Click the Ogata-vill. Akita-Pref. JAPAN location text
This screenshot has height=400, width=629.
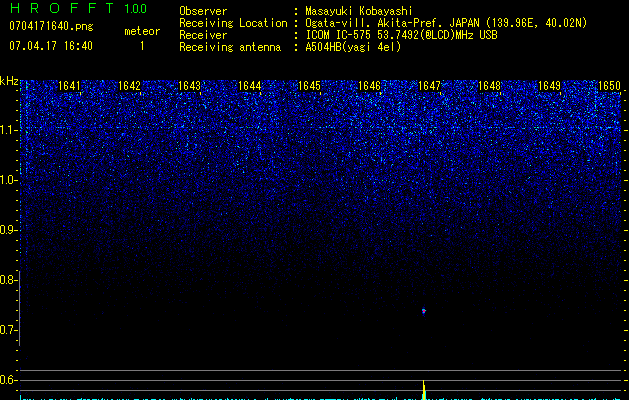(446, 23)
